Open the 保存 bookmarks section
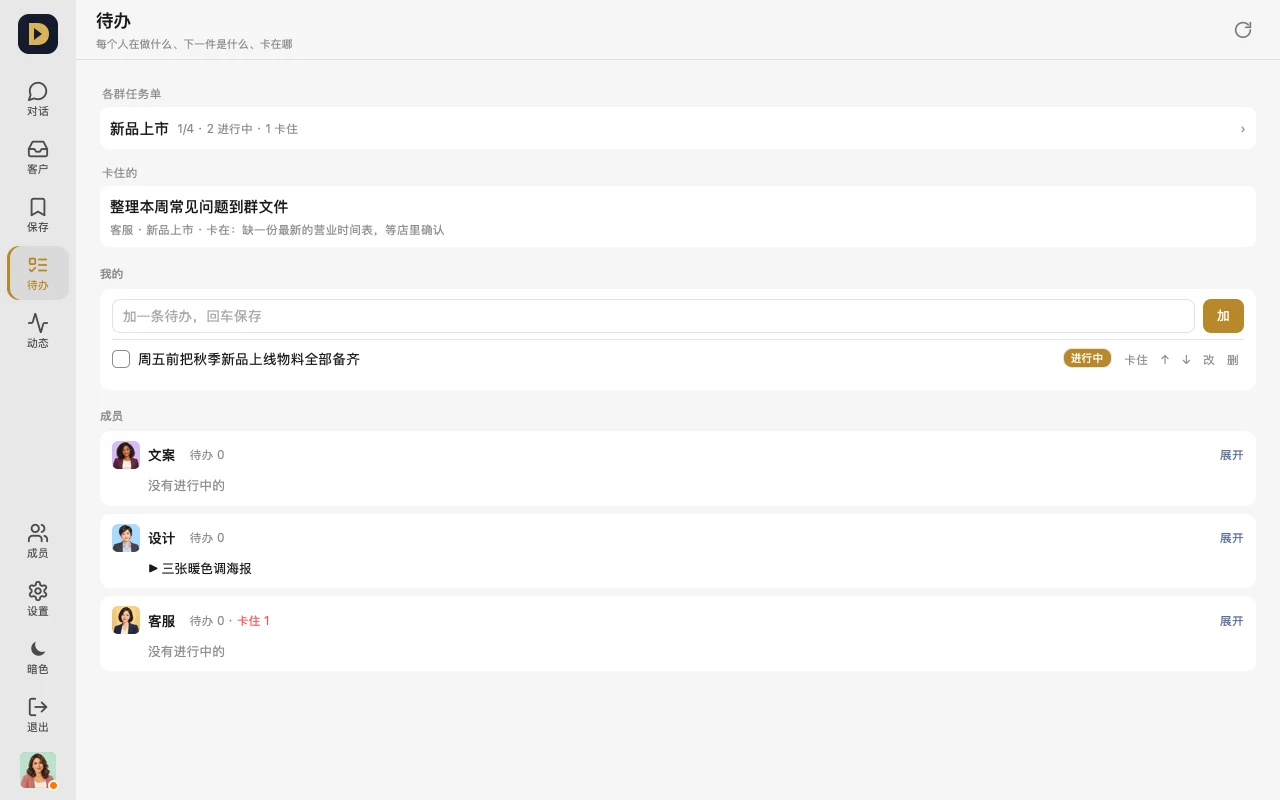The height and width of the screenshot is (800, 1280). pyautogui.click(x=38, y=215)
